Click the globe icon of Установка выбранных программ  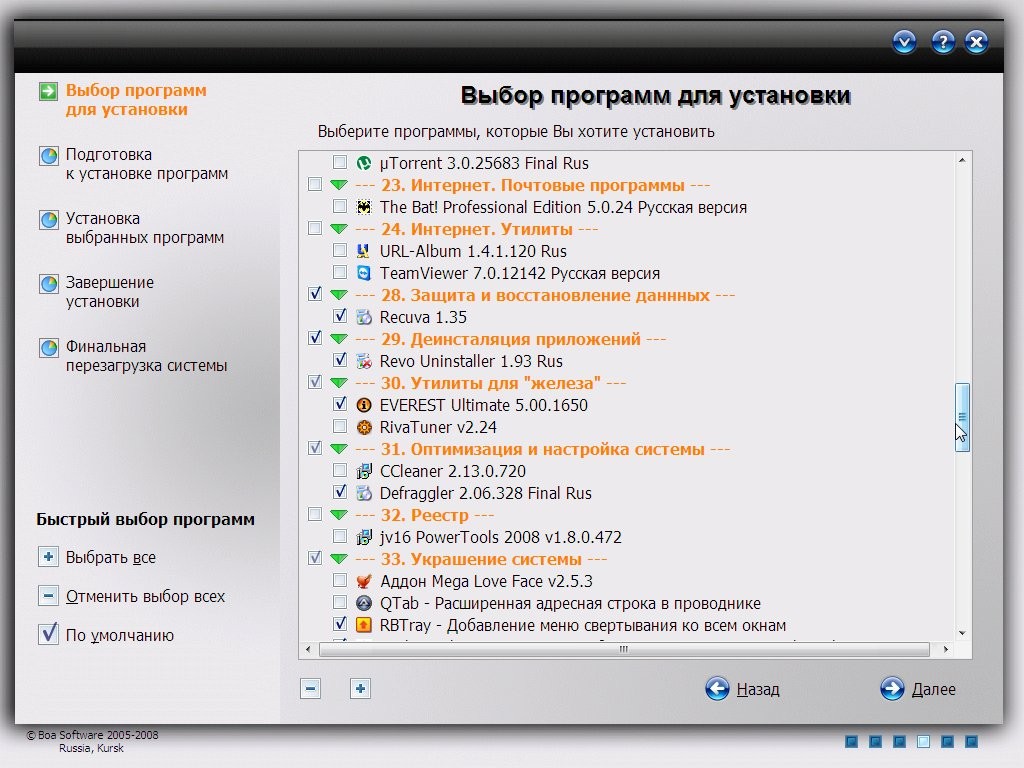click(x=49, y=219)
